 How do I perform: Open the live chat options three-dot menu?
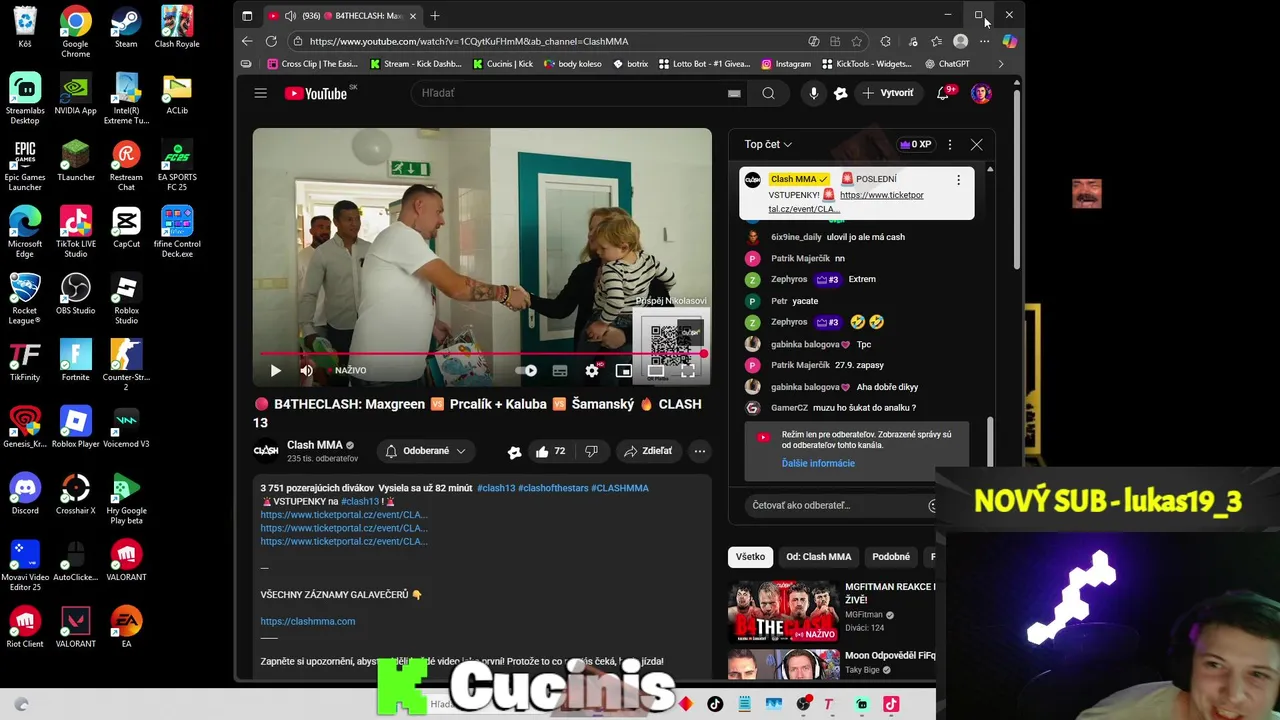point(950,144)
